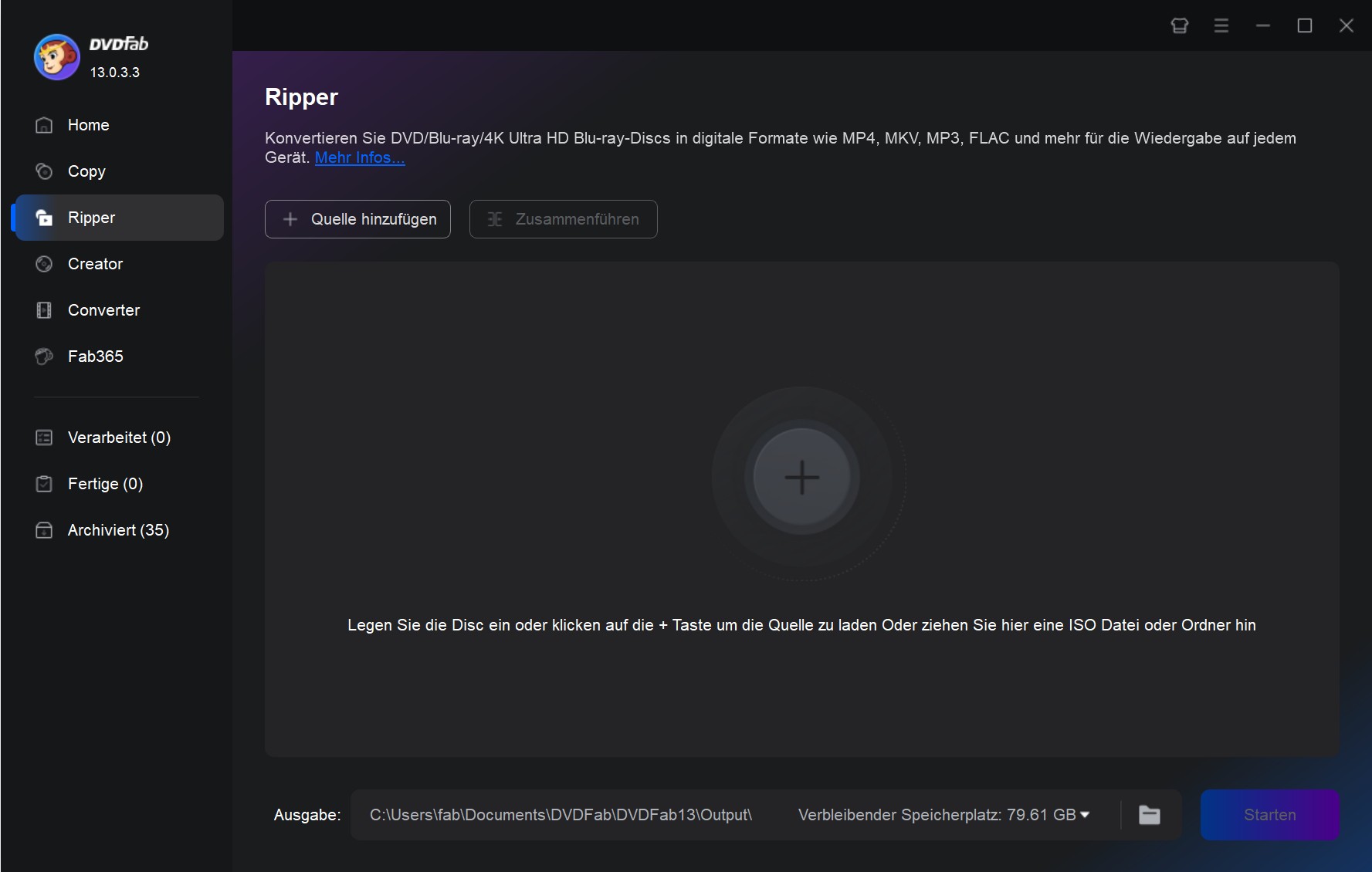Image resolution: width=1372 pixels, height=872 pixels.
Task: Open the skin/theme shirt icon
Action: coord(1180,25)
